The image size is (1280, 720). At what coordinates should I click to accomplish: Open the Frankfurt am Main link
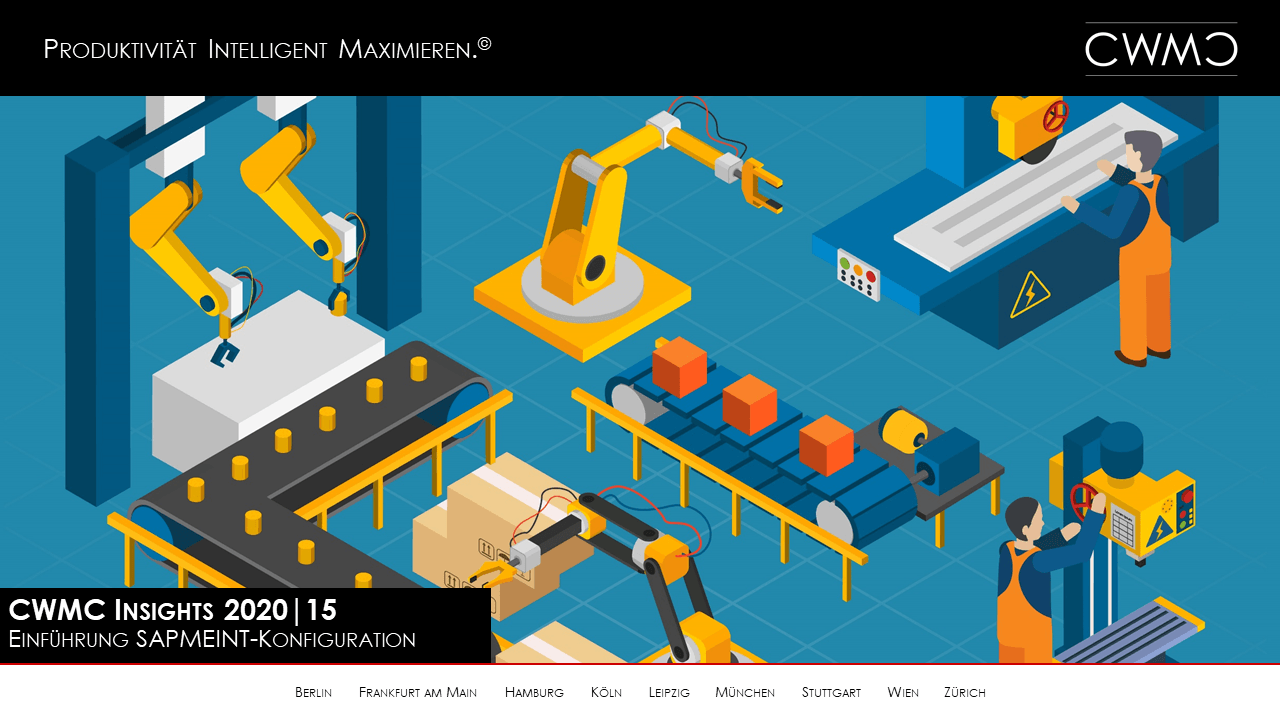417,692
